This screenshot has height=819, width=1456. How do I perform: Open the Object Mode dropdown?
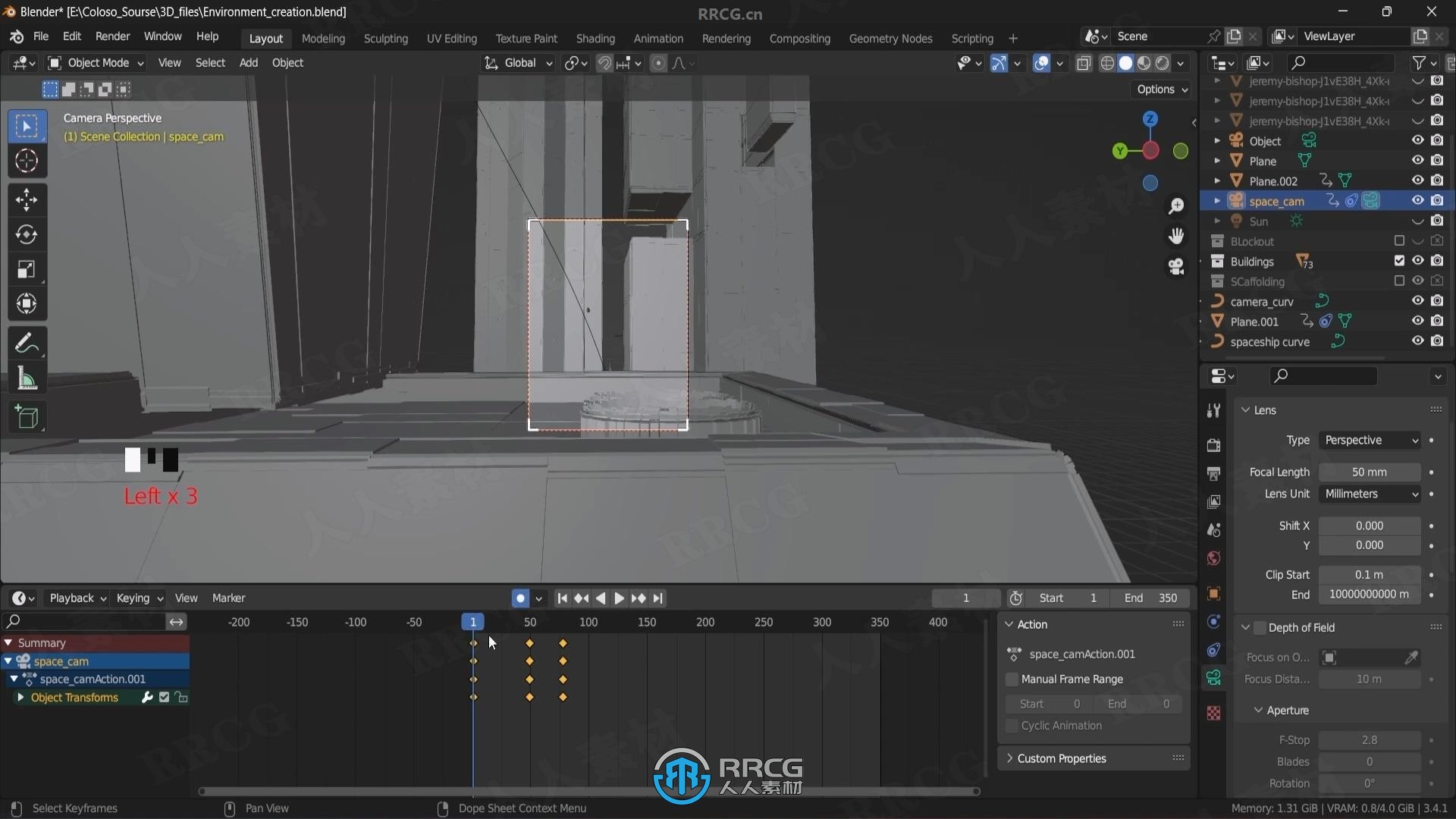[x=96, y=63]
